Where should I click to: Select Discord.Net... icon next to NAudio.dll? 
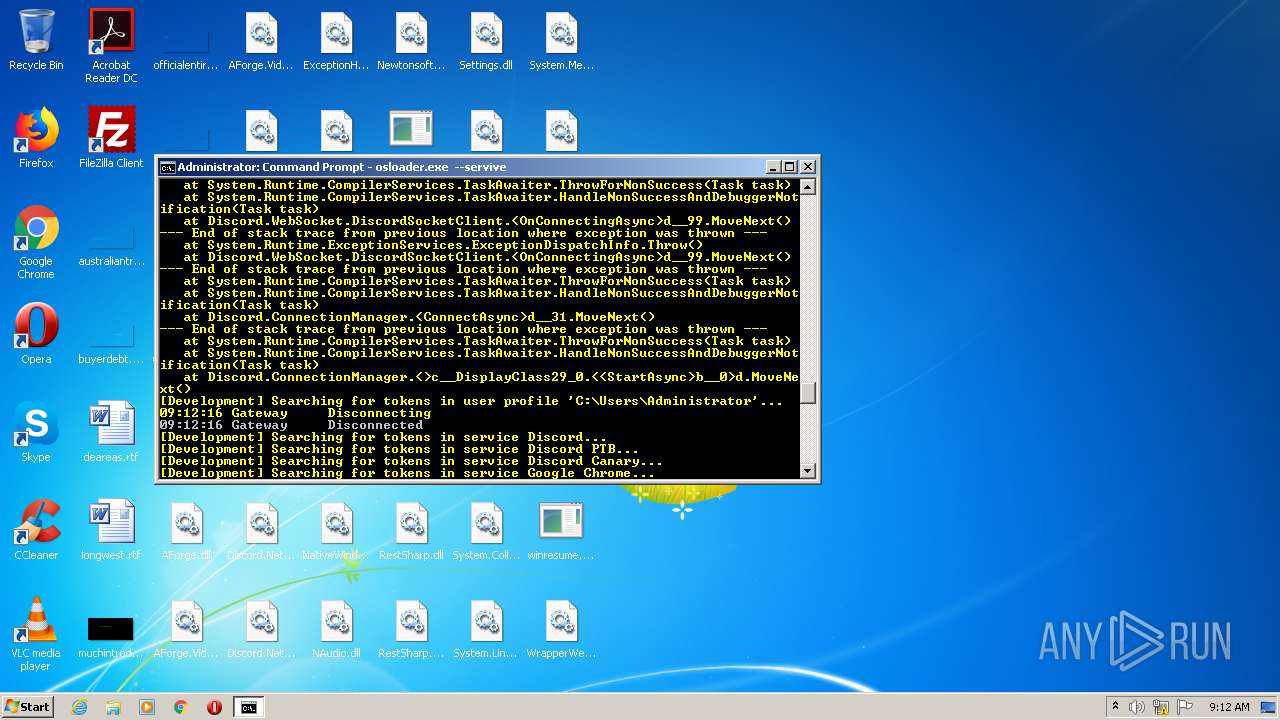[x=261, y=629]
